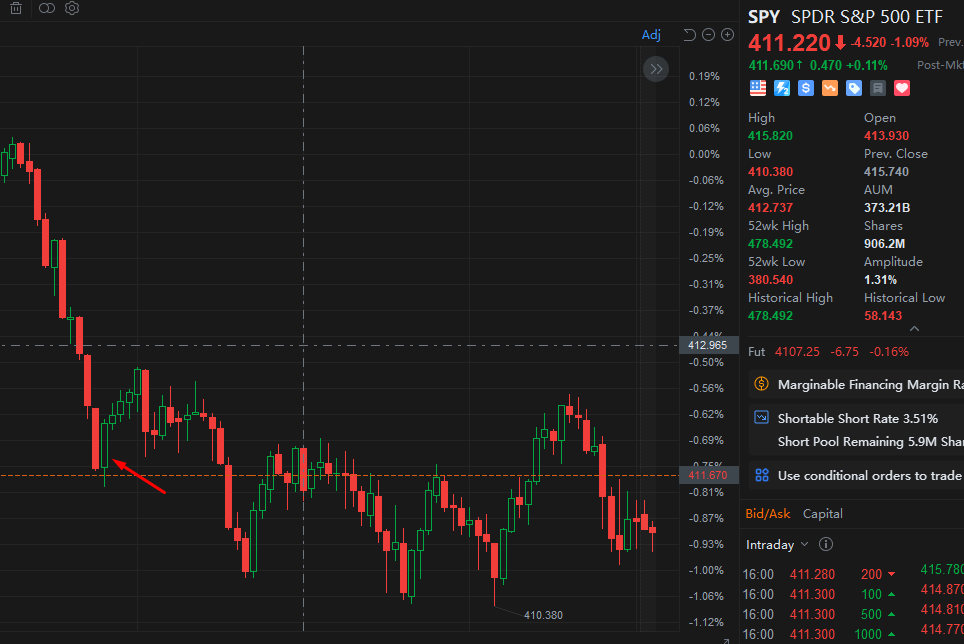
Task: Click the trash delete-drawings icon
Action: point(16,8)
